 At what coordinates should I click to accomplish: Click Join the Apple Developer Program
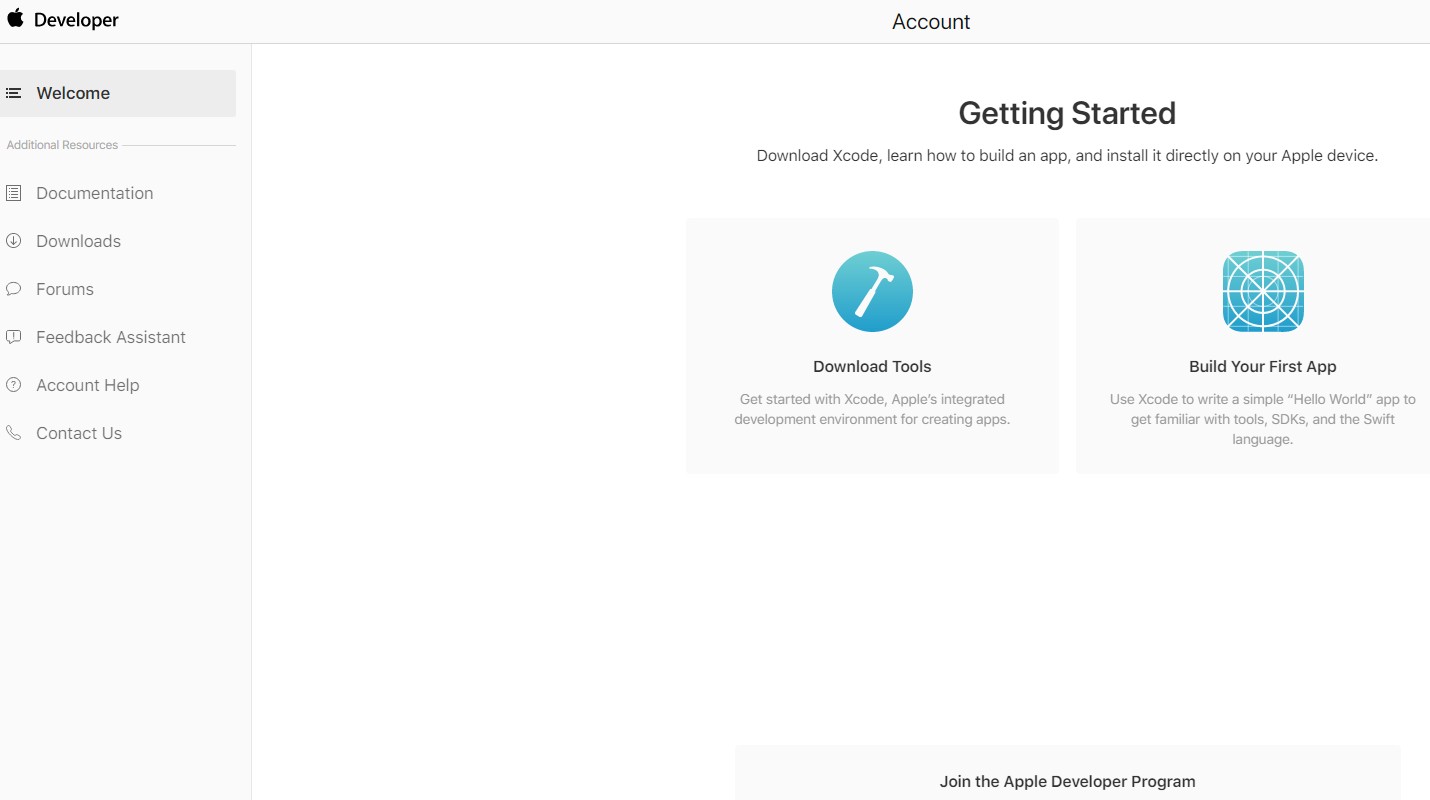1067,782
